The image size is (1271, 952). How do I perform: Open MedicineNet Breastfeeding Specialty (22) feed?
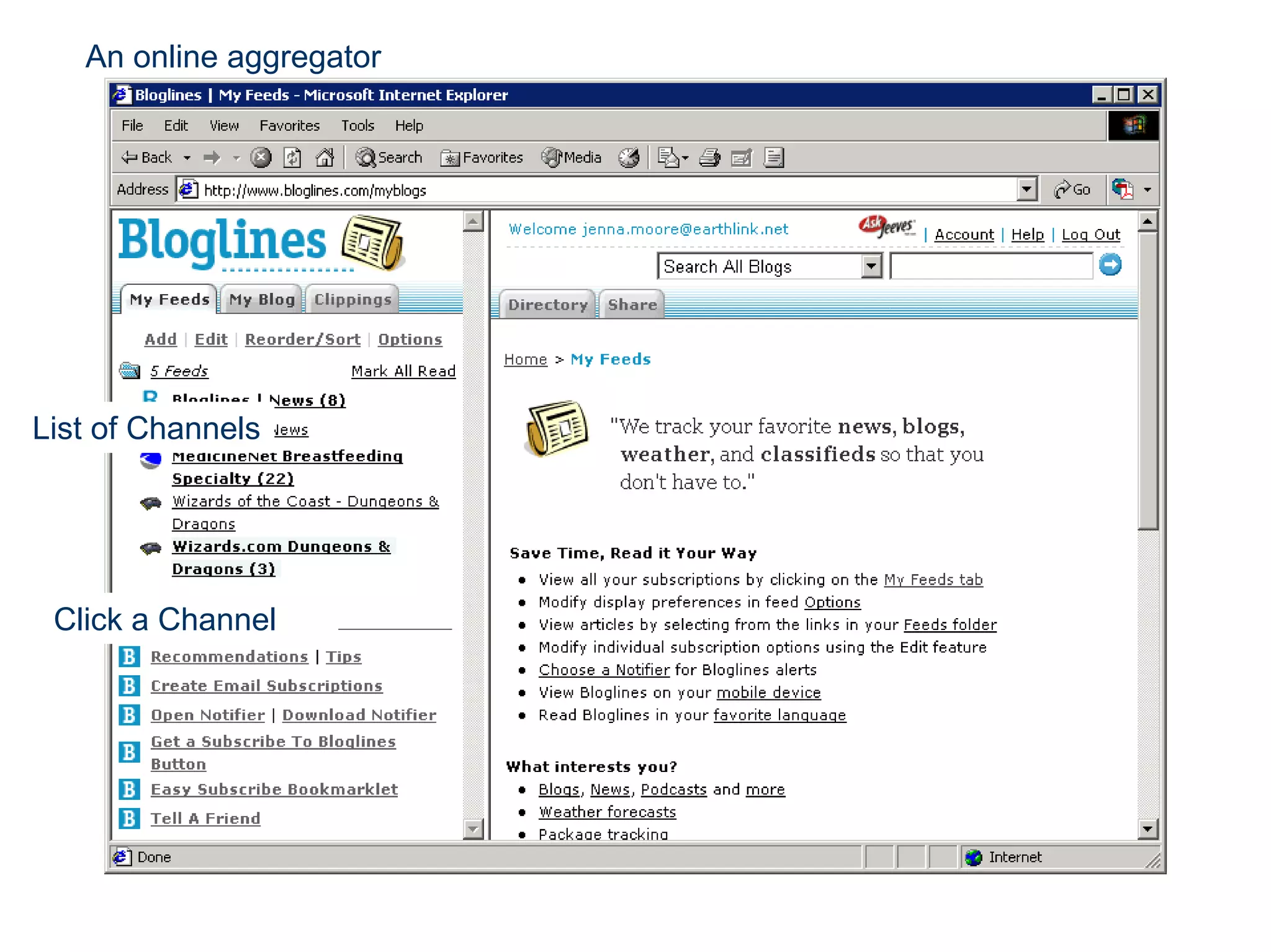point(287,467)
